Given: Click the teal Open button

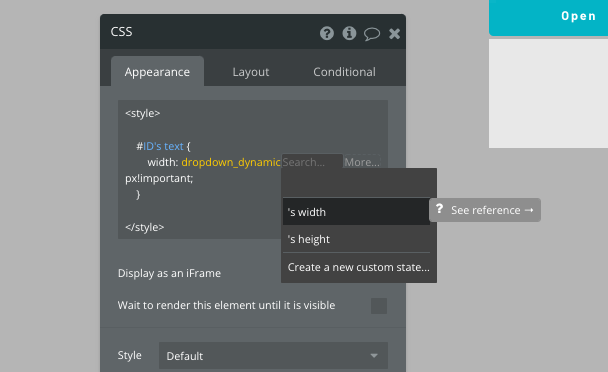Looking at the screenshot, I should tap(548, 17).
